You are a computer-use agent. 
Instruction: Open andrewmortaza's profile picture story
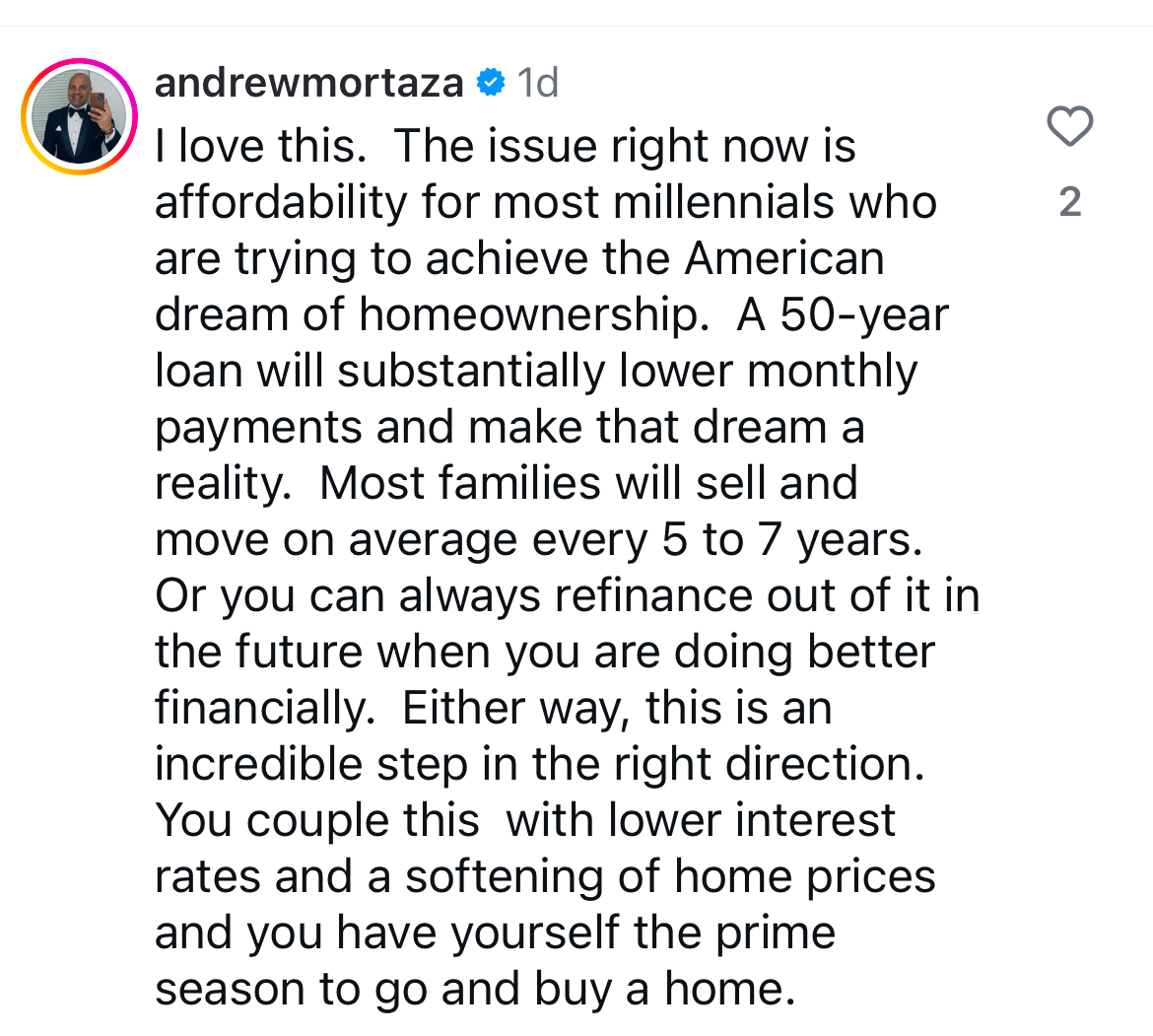[79, 116]
